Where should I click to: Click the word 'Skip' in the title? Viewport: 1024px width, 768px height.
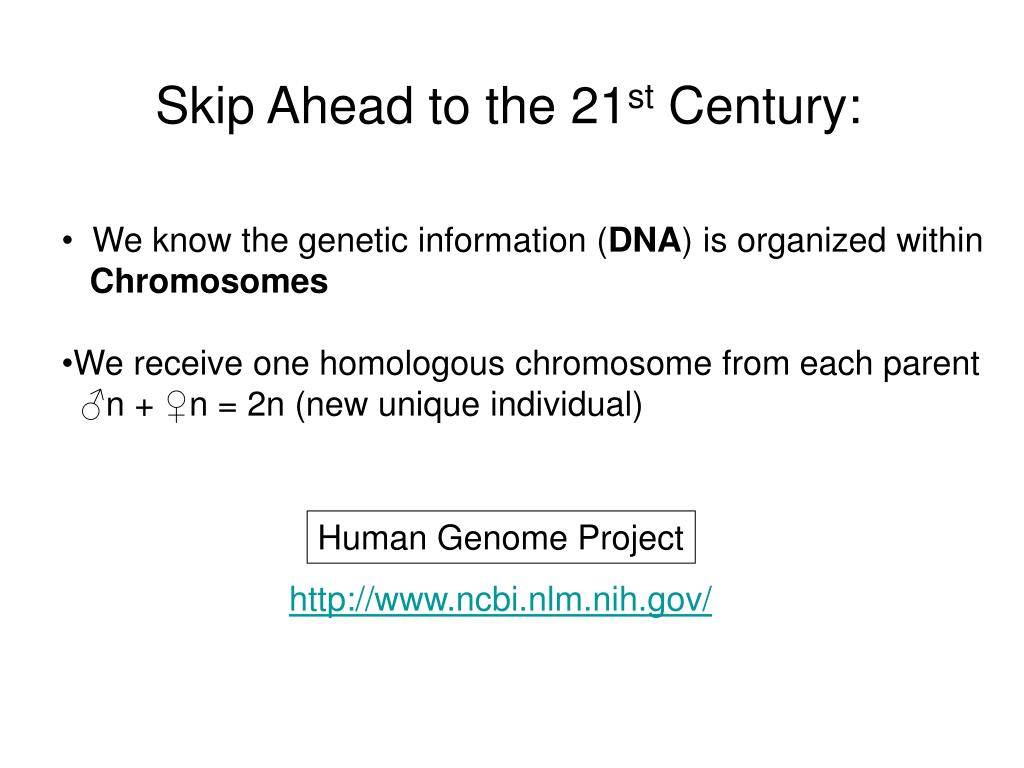(204, 107)
